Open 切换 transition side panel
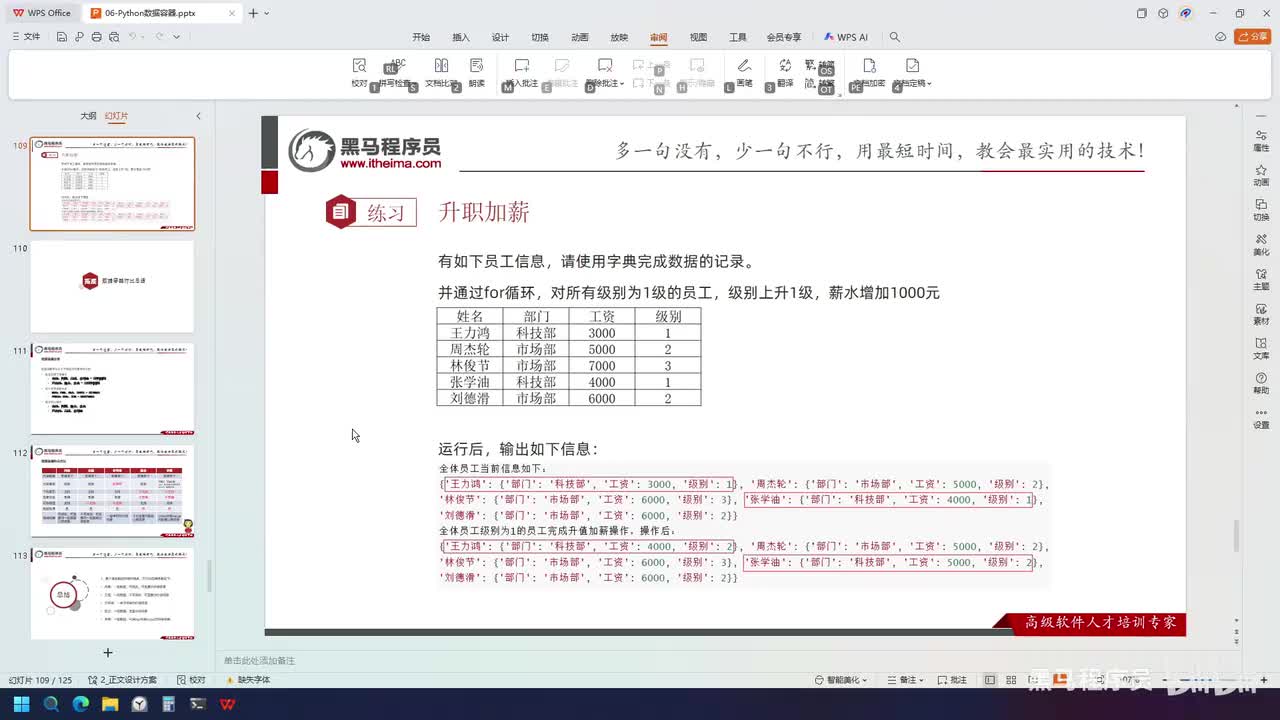 coord(1261,209)
